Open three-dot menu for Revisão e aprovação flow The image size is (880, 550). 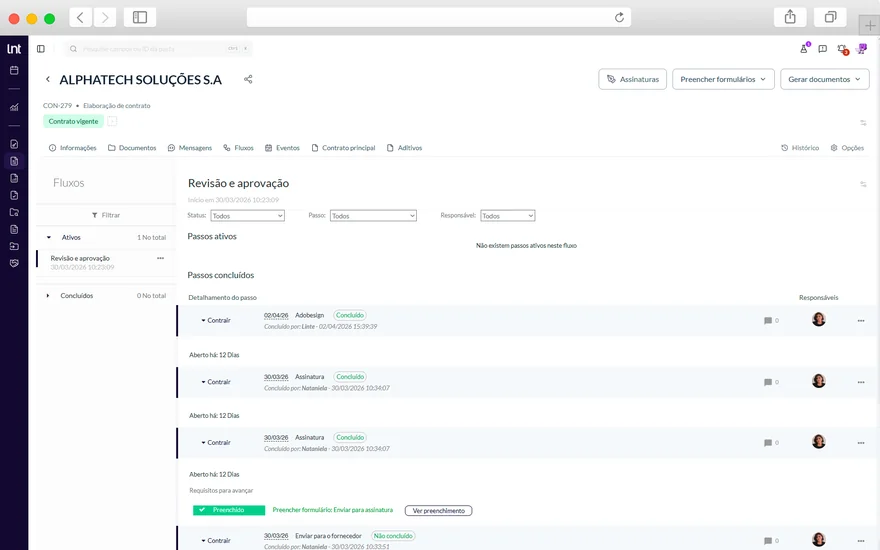coord(161,258)
